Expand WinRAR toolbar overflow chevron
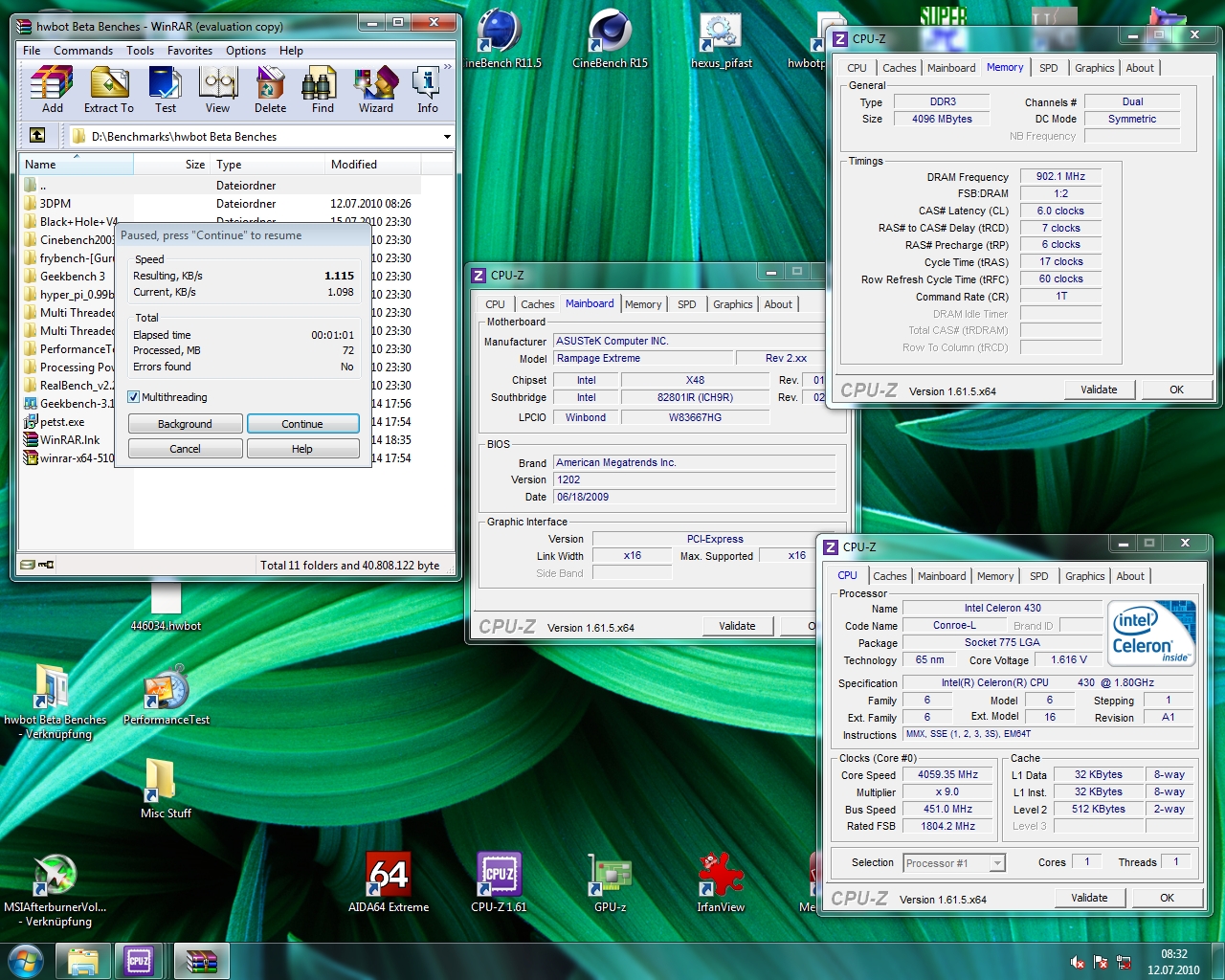1225x980 pixels. (x=448, y=66)
